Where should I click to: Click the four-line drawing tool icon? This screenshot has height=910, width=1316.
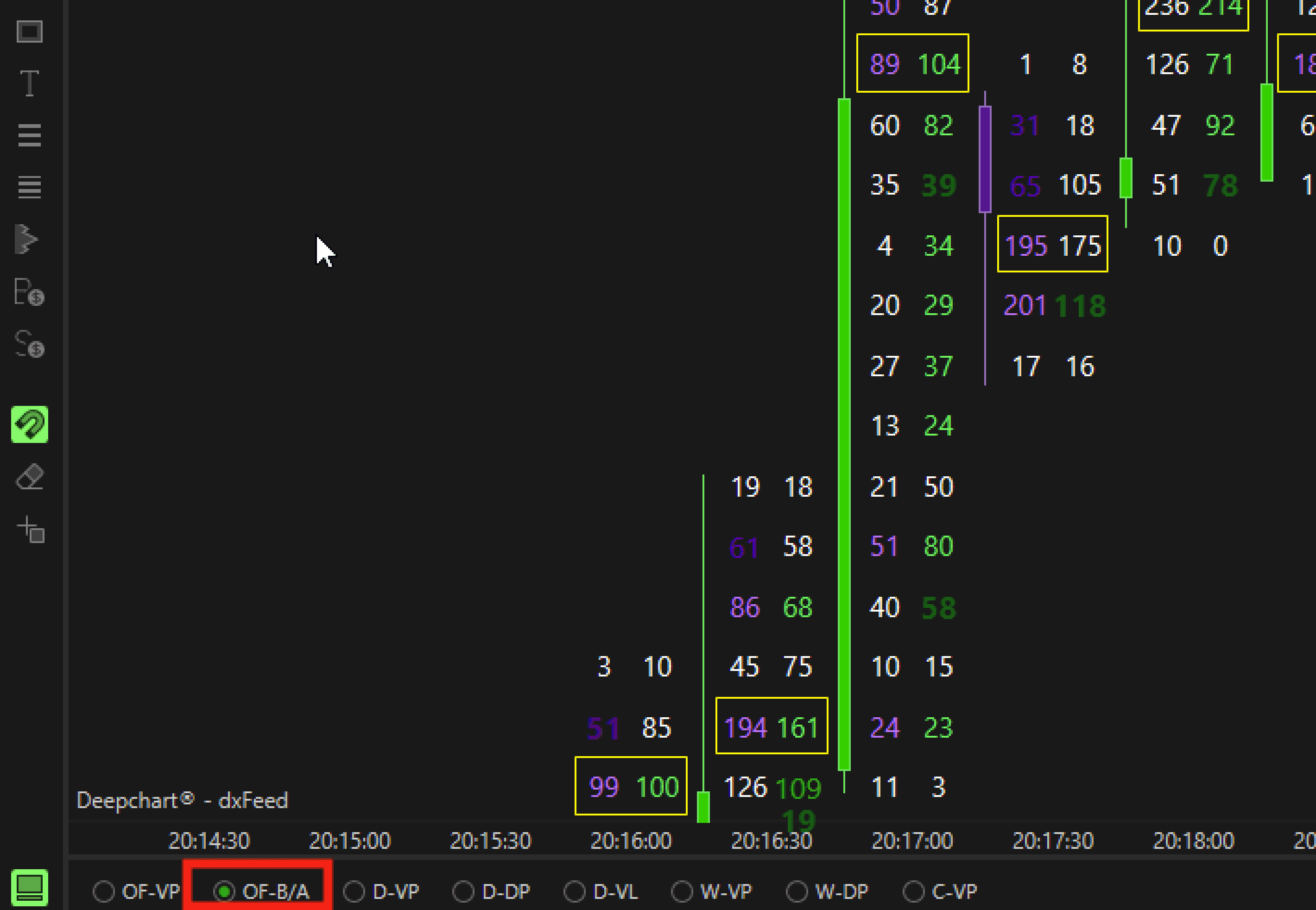pos(30,186)
